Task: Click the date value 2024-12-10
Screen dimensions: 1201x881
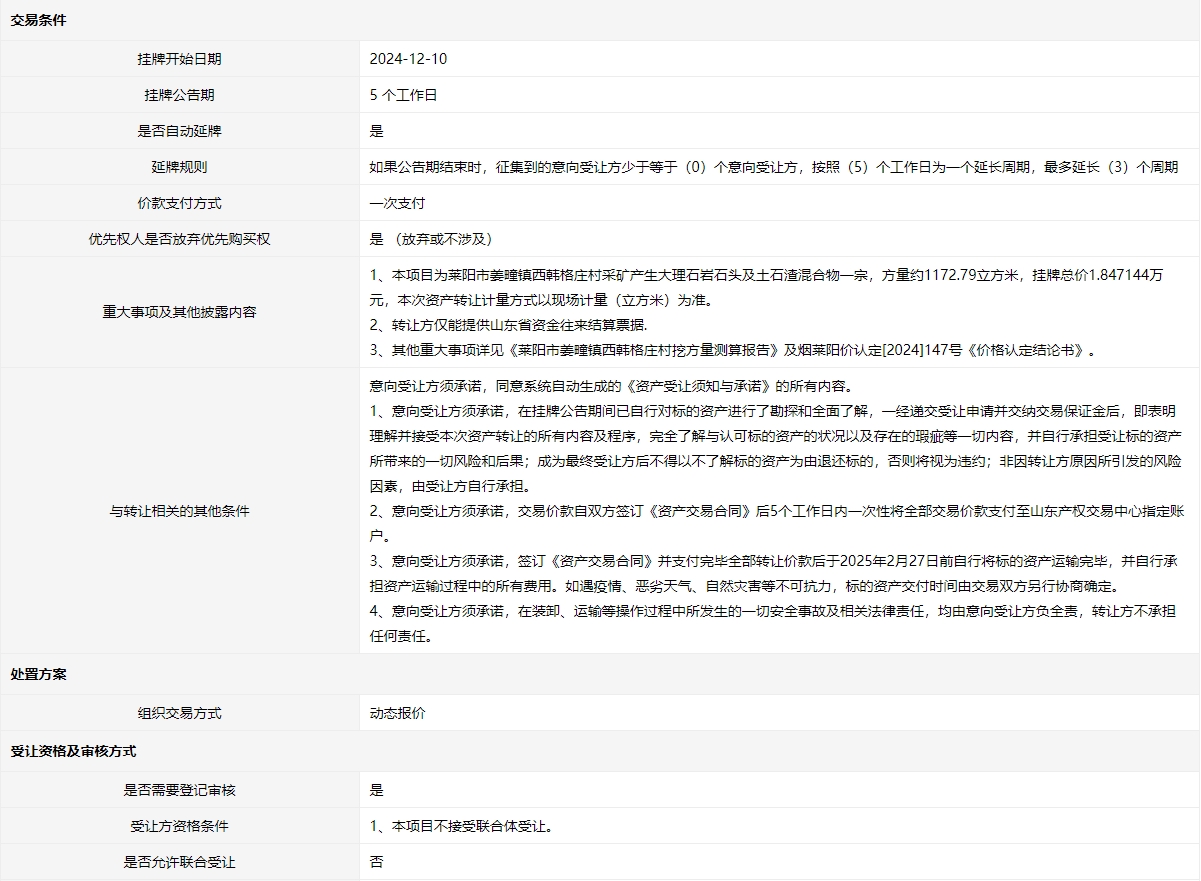Action: point(408,59)
